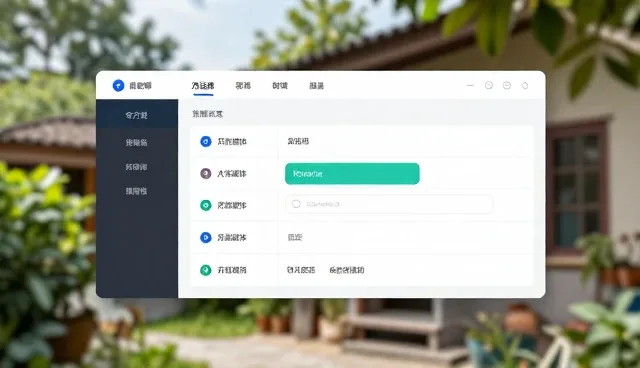
Task: Select the radio circle inside the text field
Action: click(296, 204)
